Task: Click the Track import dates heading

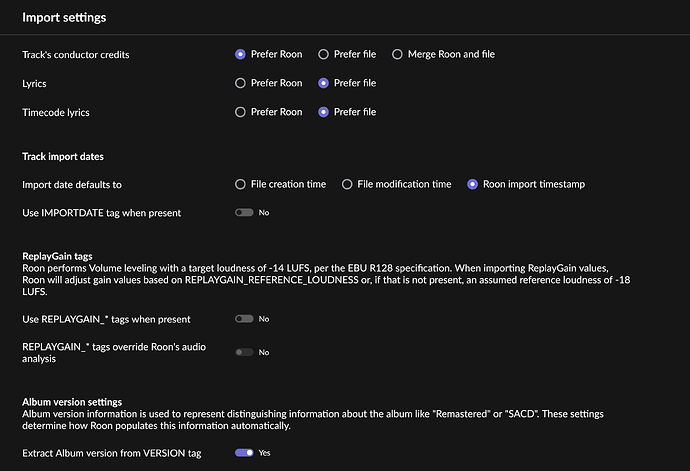Action: pos(63,157)
